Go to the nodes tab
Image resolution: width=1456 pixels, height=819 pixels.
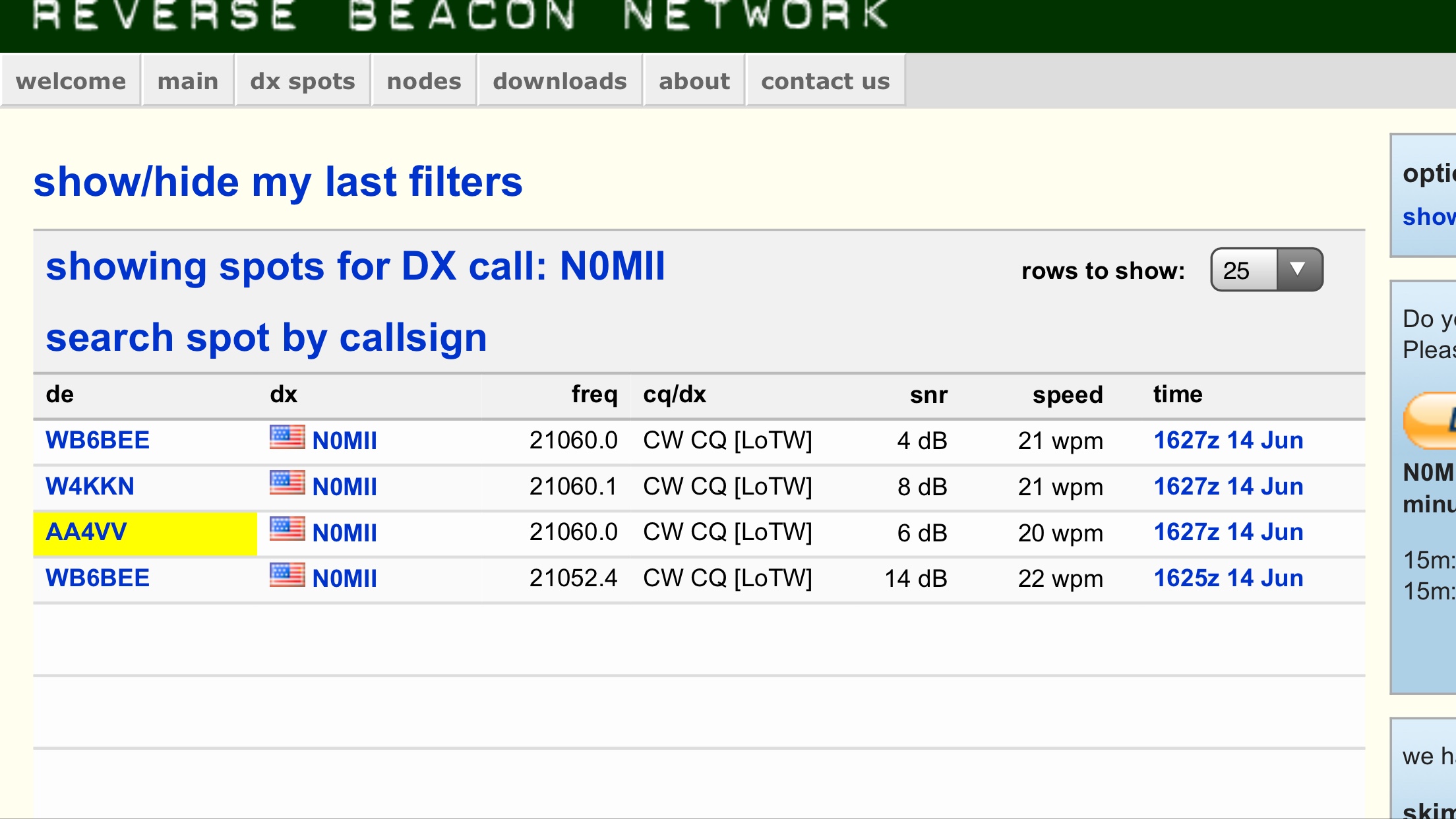point(424,80)
